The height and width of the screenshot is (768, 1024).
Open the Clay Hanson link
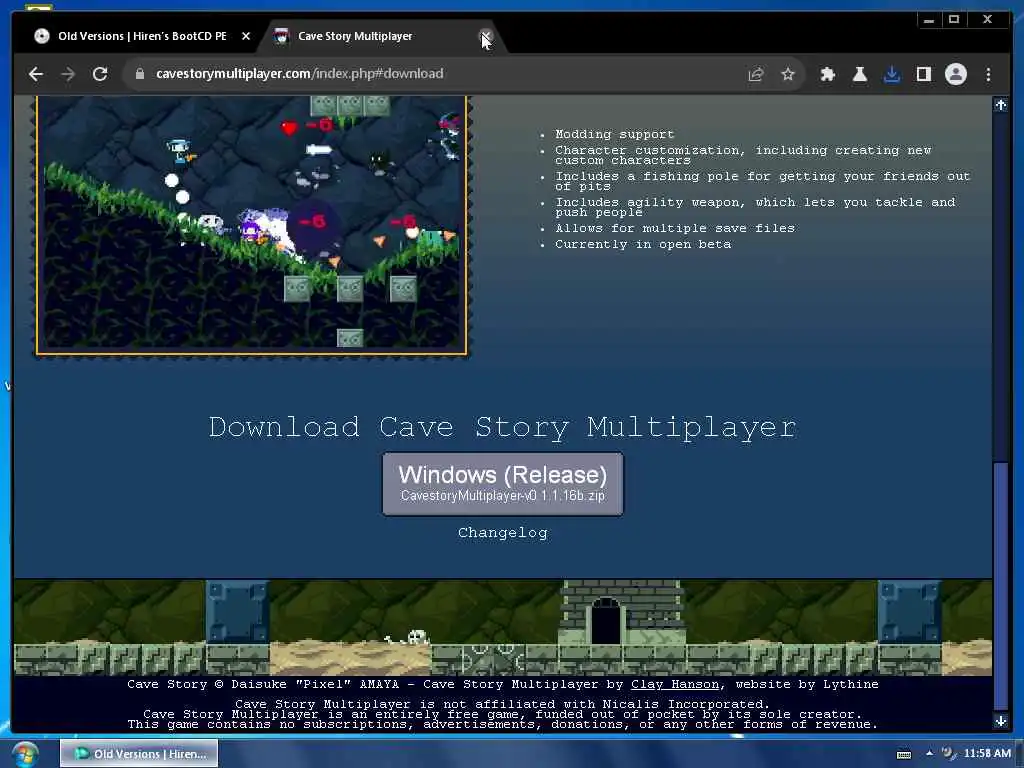675,684
